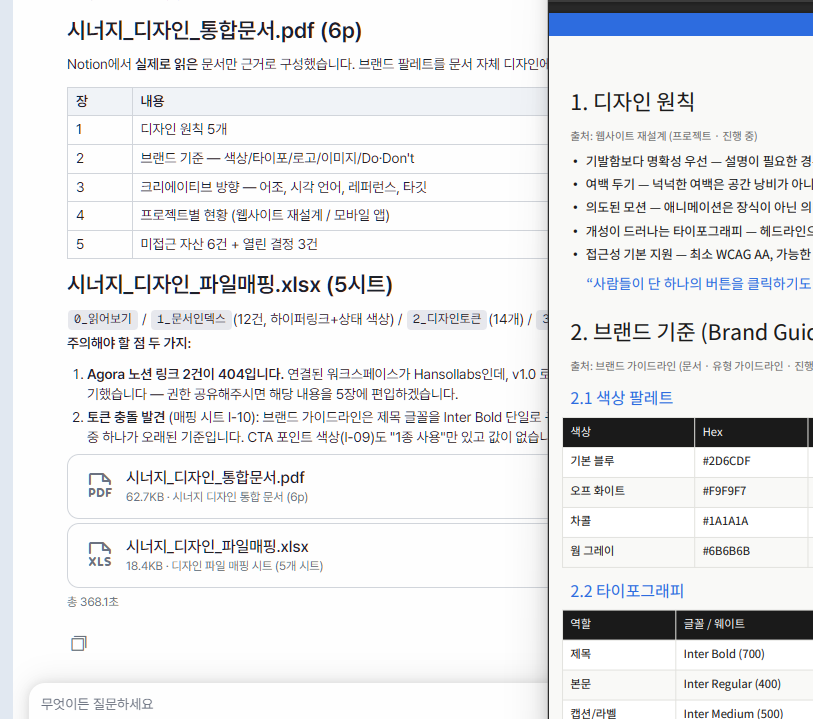Viewport: 813px width, 719px height.
Task: Focus the 무엇이든 질문하세요 input field
Action: (290, 704)
